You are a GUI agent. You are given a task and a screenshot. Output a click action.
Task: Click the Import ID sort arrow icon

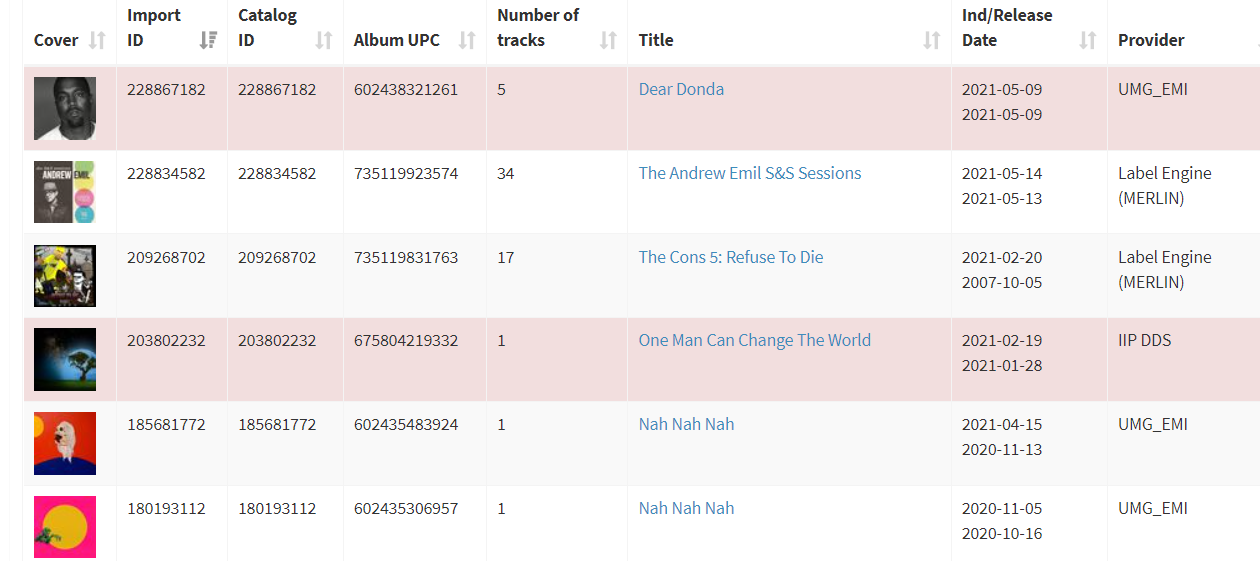[208, 40]
